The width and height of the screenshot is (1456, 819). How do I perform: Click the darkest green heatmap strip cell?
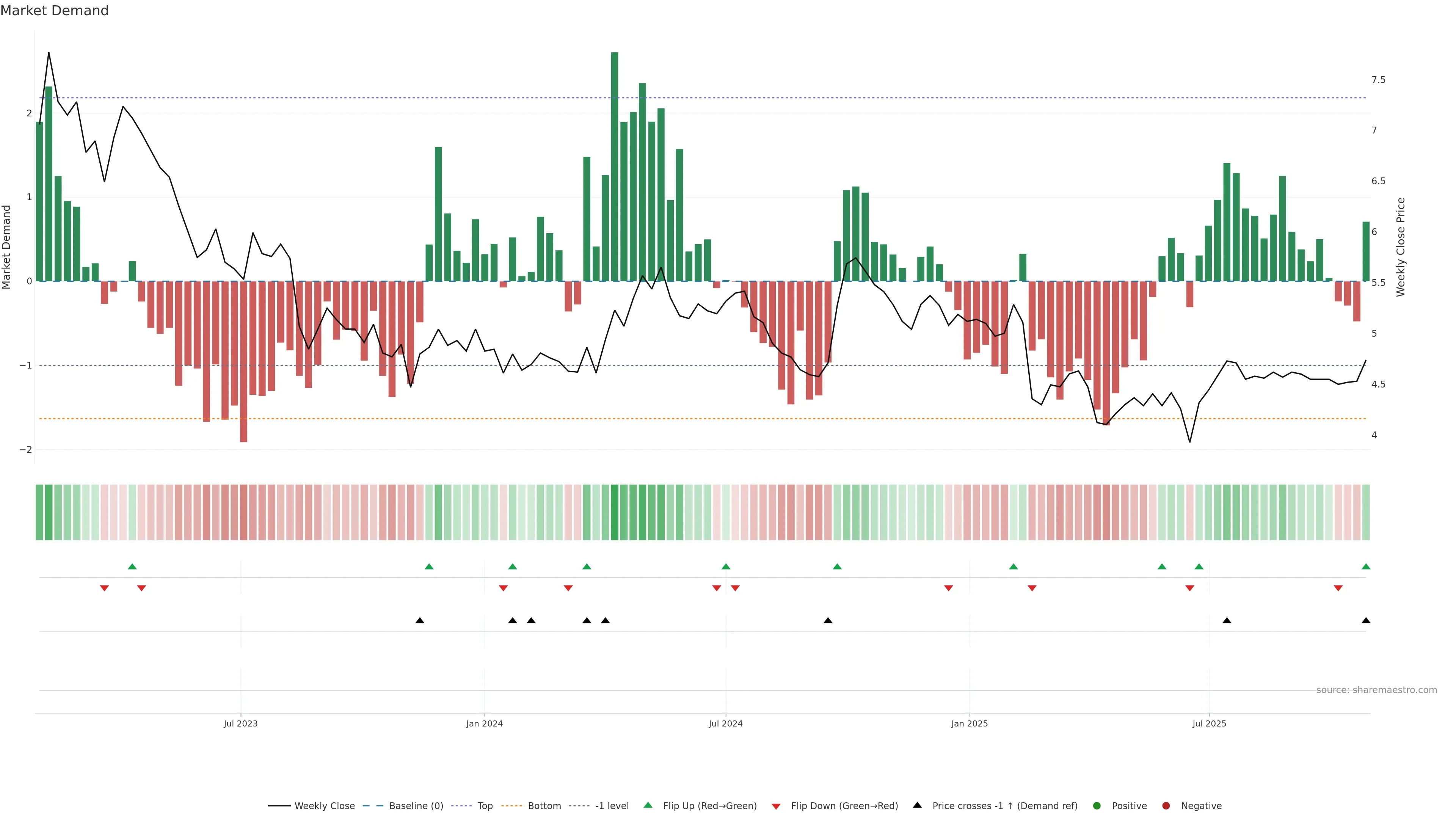point(614,512)
